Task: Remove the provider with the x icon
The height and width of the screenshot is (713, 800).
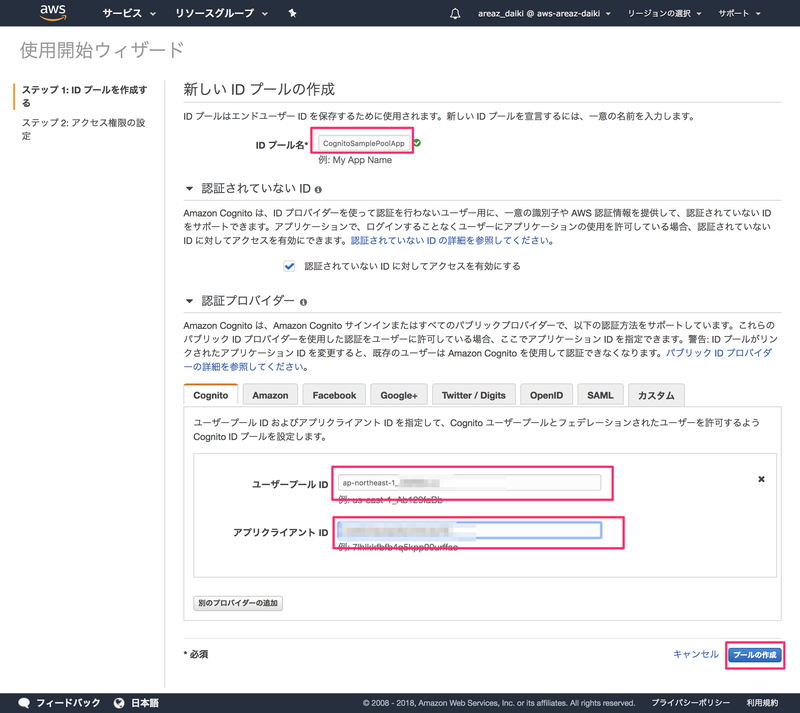Action: [x=761, y=479]
